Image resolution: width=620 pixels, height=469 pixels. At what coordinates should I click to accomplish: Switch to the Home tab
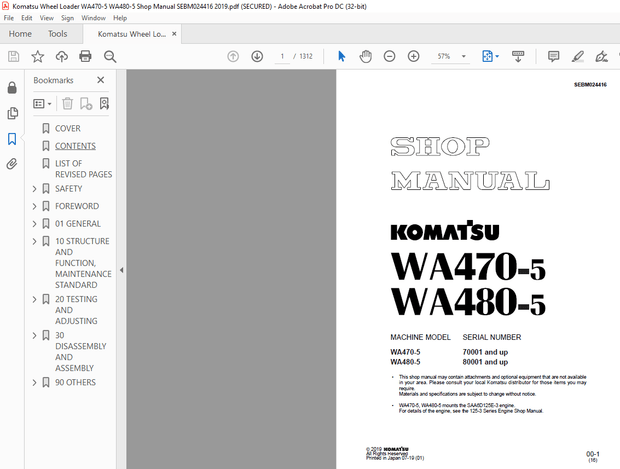point(20,34)
